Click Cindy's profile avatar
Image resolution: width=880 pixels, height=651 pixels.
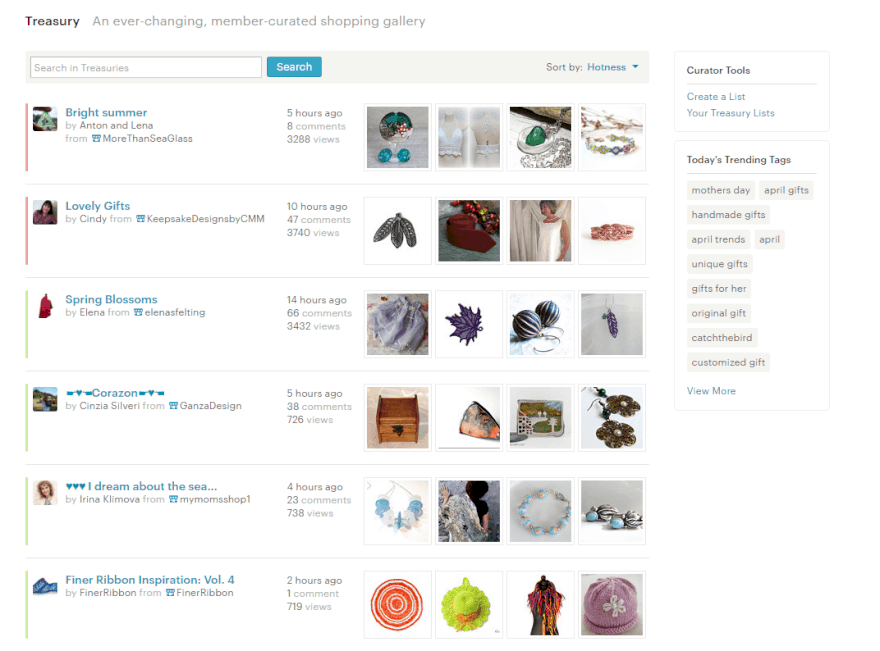[x=45, y=212]
